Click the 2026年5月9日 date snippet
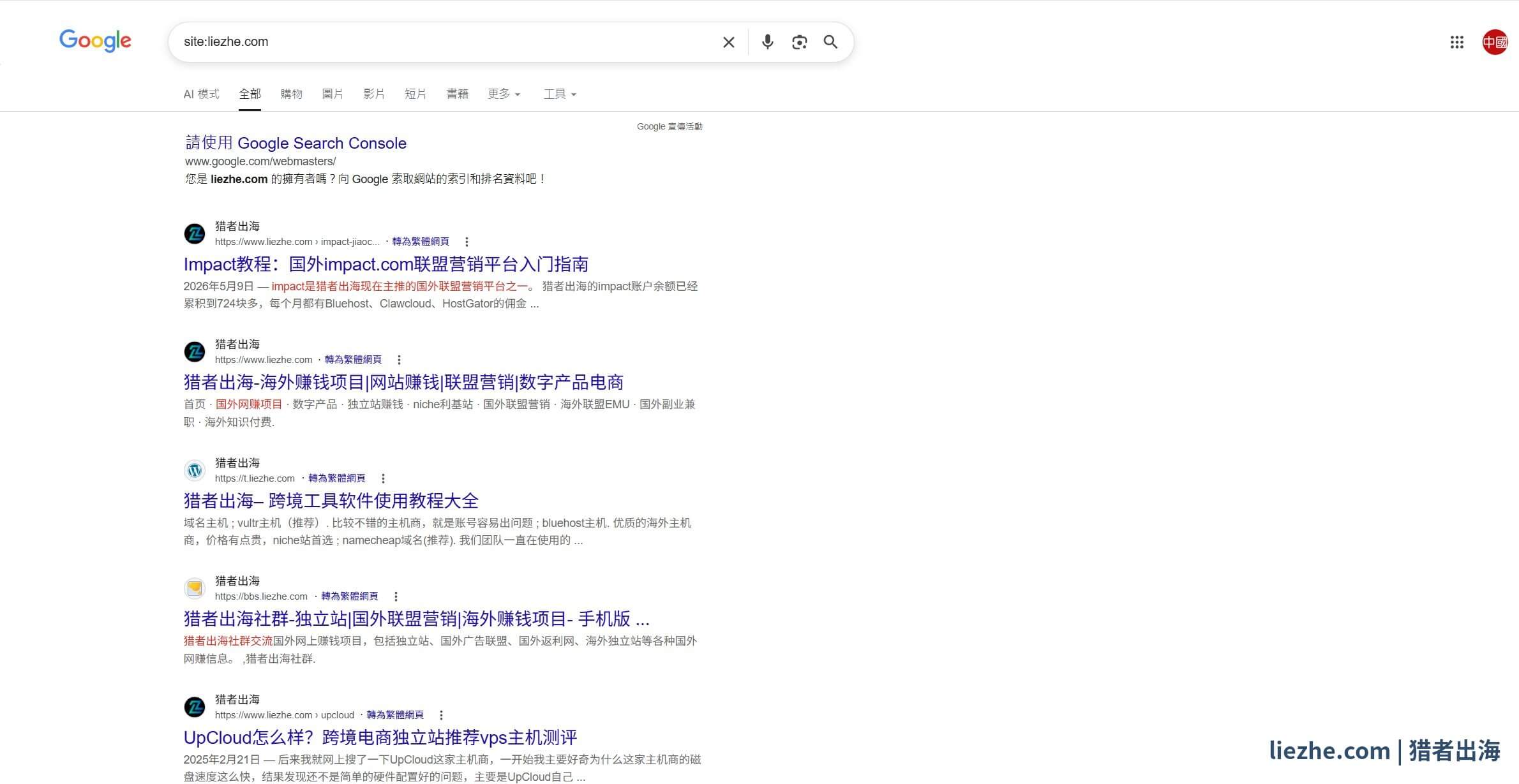 218,286
